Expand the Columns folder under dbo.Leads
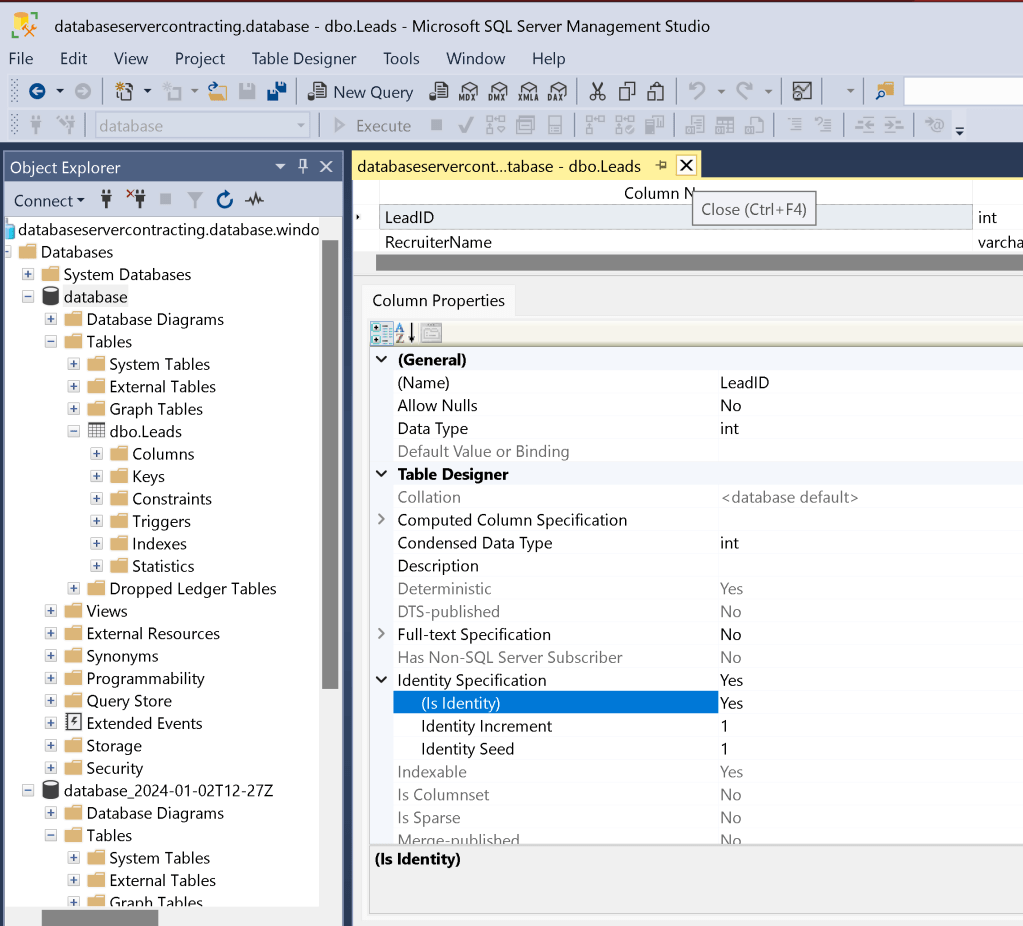Screen dimensions: 1023x926 click(97, 454)
